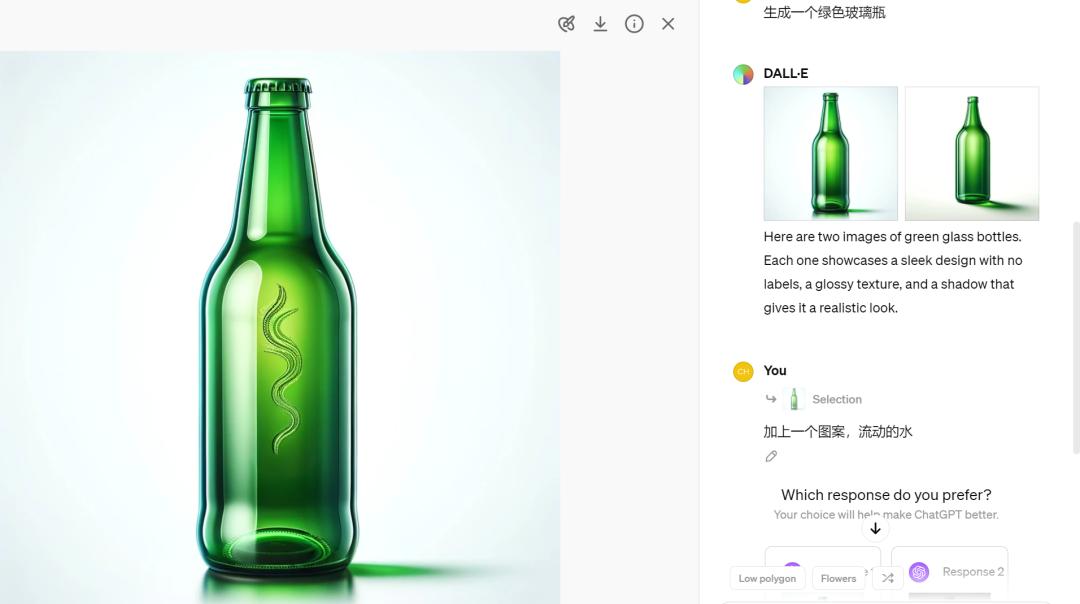Select the Response 2 option
The height and width of the screenshot is (604, 1080).
coord(950,572)
